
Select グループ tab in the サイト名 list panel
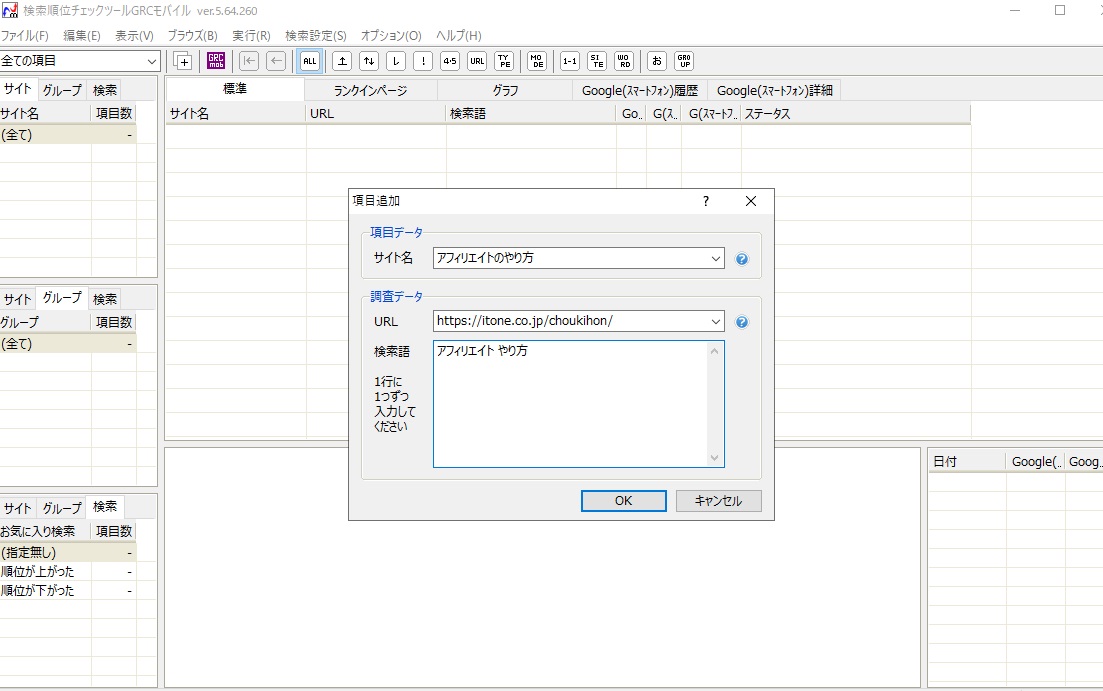[62, 90]
